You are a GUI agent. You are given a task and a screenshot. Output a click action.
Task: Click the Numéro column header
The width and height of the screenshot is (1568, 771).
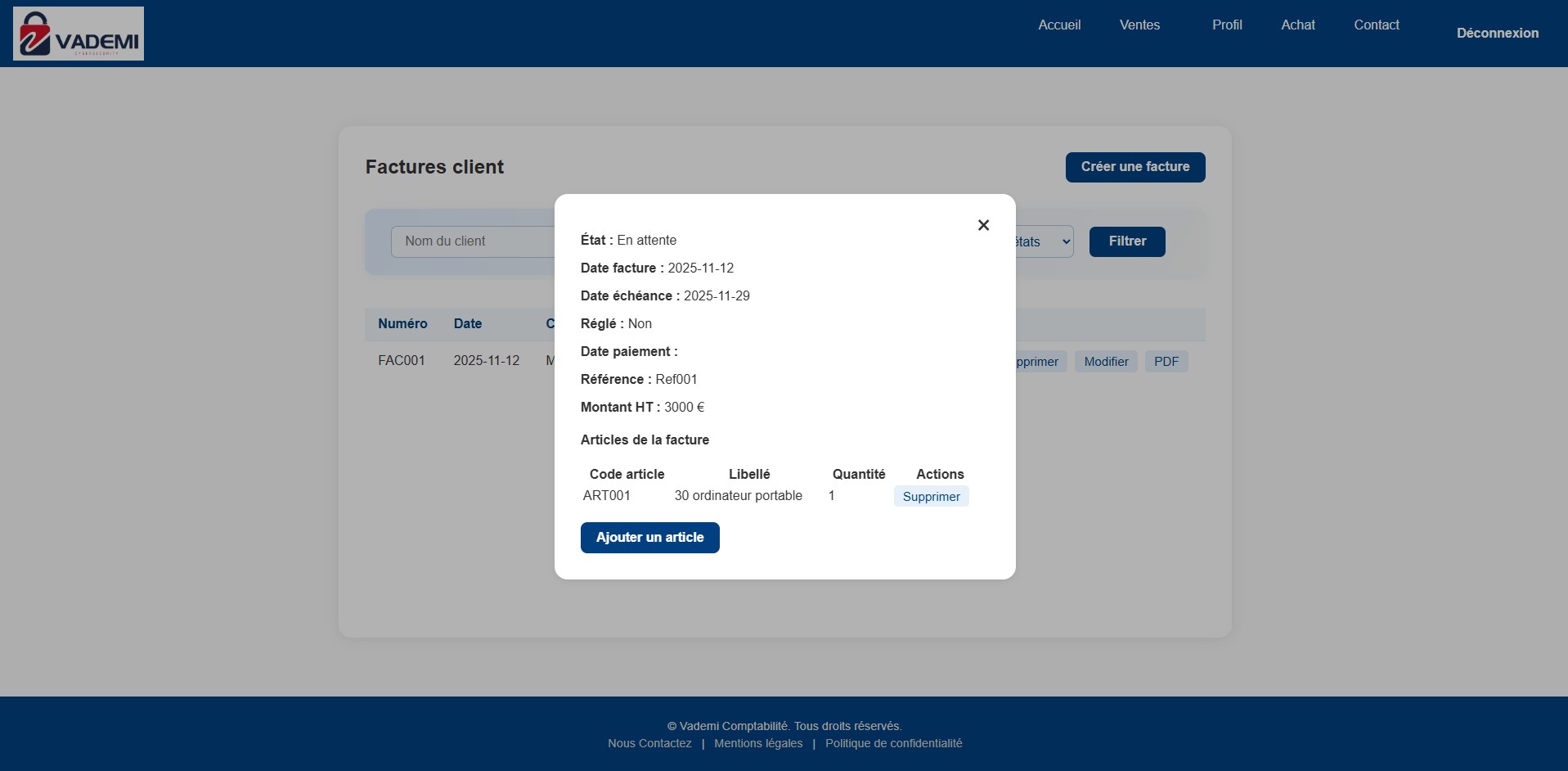[x=402, y=324]
